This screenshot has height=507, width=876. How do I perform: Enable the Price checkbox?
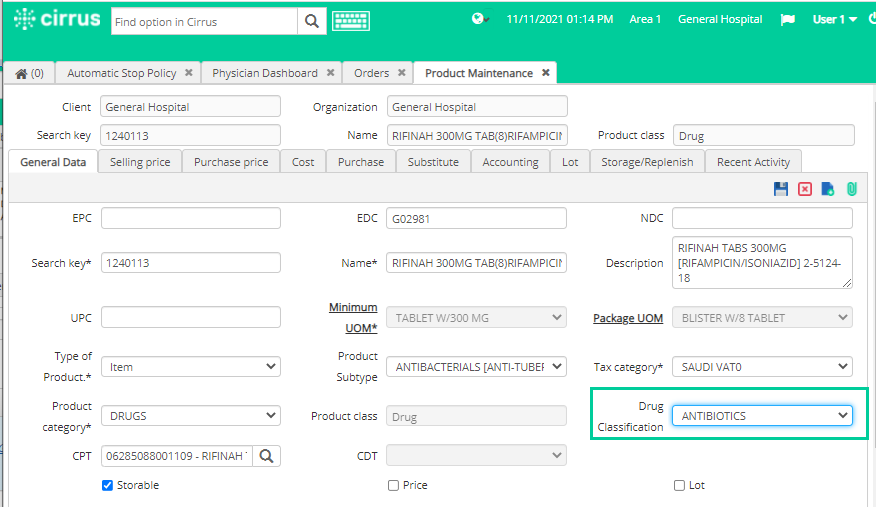tap(393, 485)
